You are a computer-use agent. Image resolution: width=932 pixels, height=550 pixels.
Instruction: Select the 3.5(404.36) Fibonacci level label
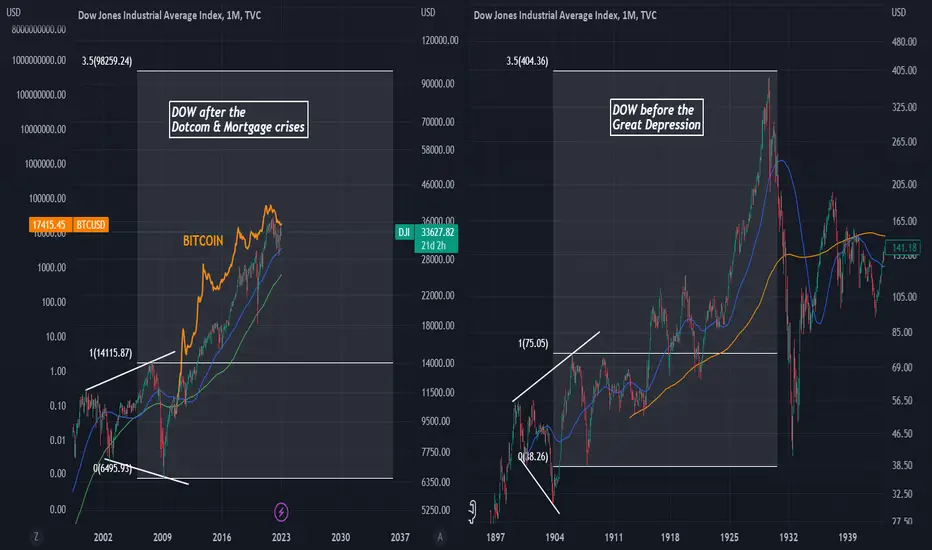(527, 61)
